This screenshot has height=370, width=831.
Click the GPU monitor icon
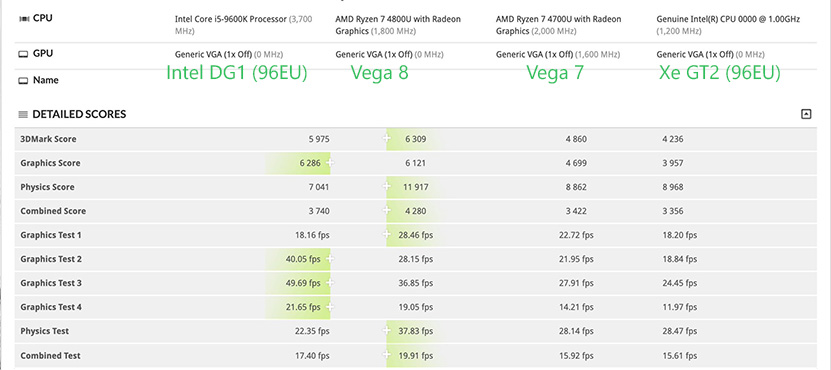click(23, 54)
